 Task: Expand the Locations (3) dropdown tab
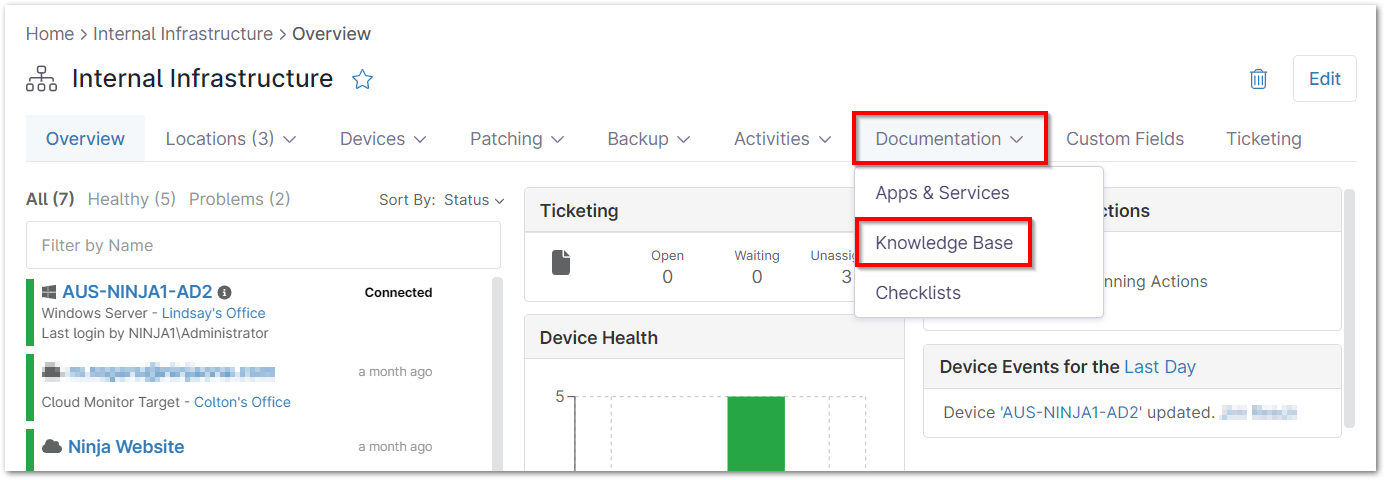231,139
